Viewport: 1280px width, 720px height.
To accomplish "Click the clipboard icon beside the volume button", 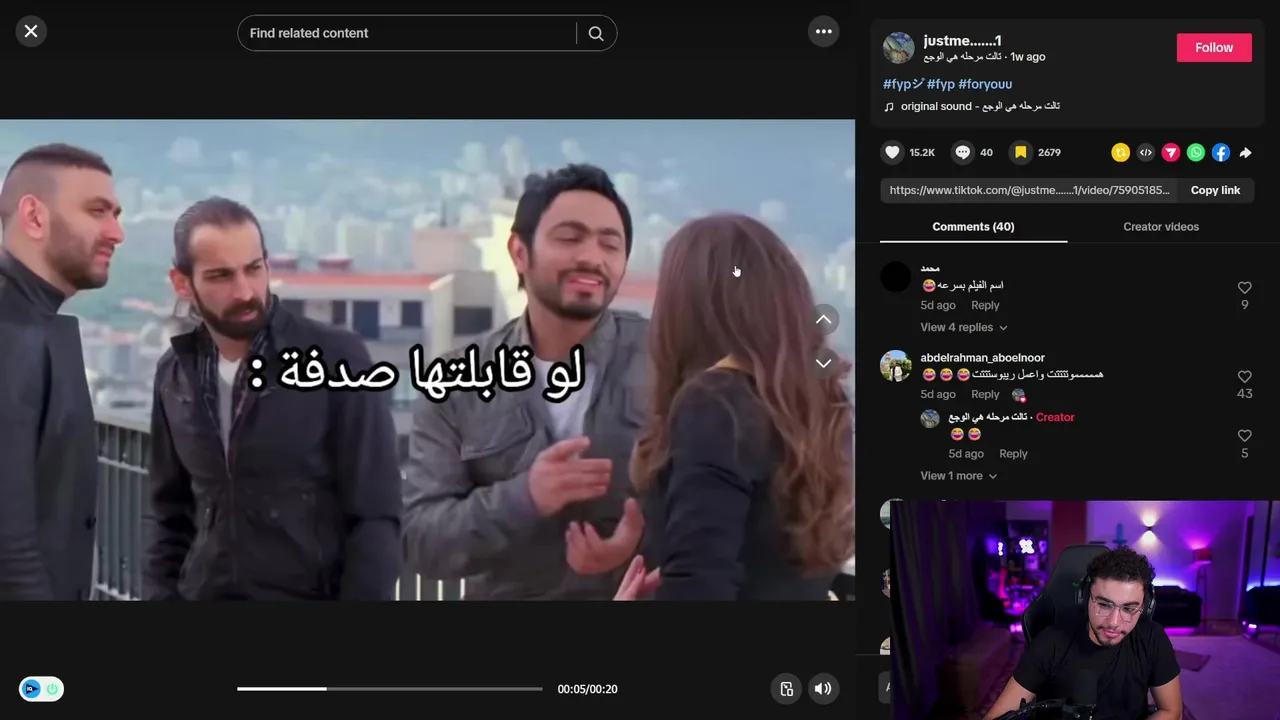I will tap(786, 688).
